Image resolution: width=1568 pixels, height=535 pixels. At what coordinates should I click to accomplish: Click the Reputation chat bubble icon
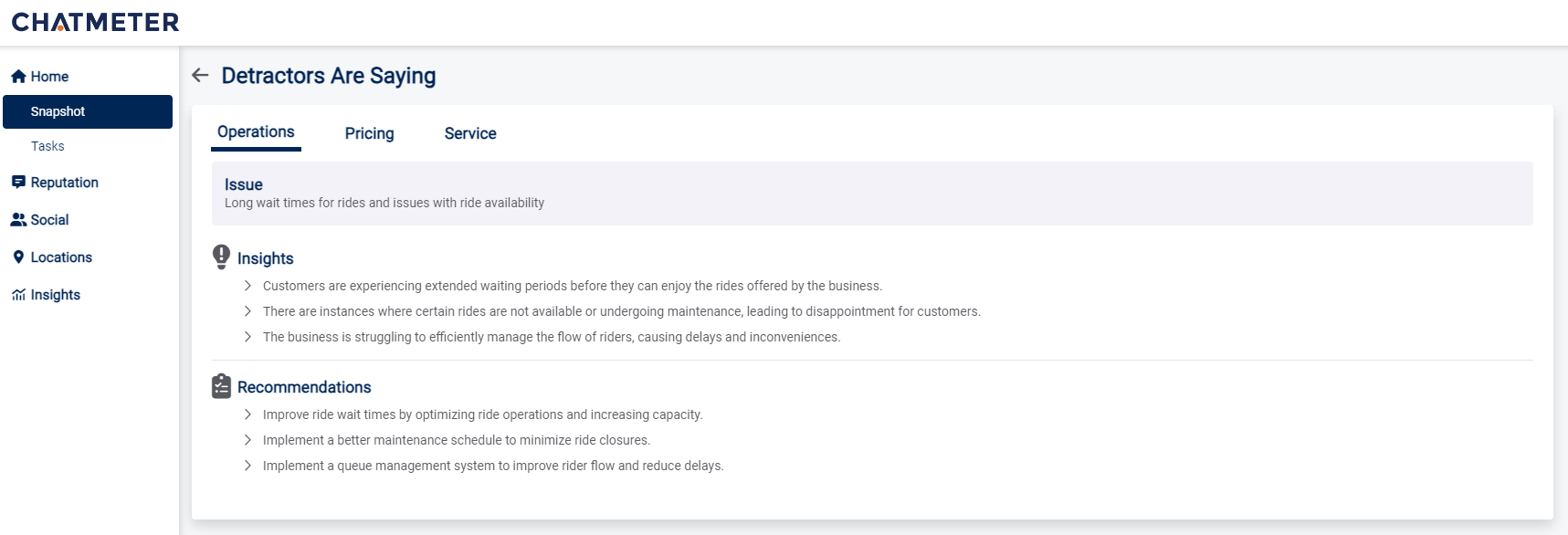[18, 183]
